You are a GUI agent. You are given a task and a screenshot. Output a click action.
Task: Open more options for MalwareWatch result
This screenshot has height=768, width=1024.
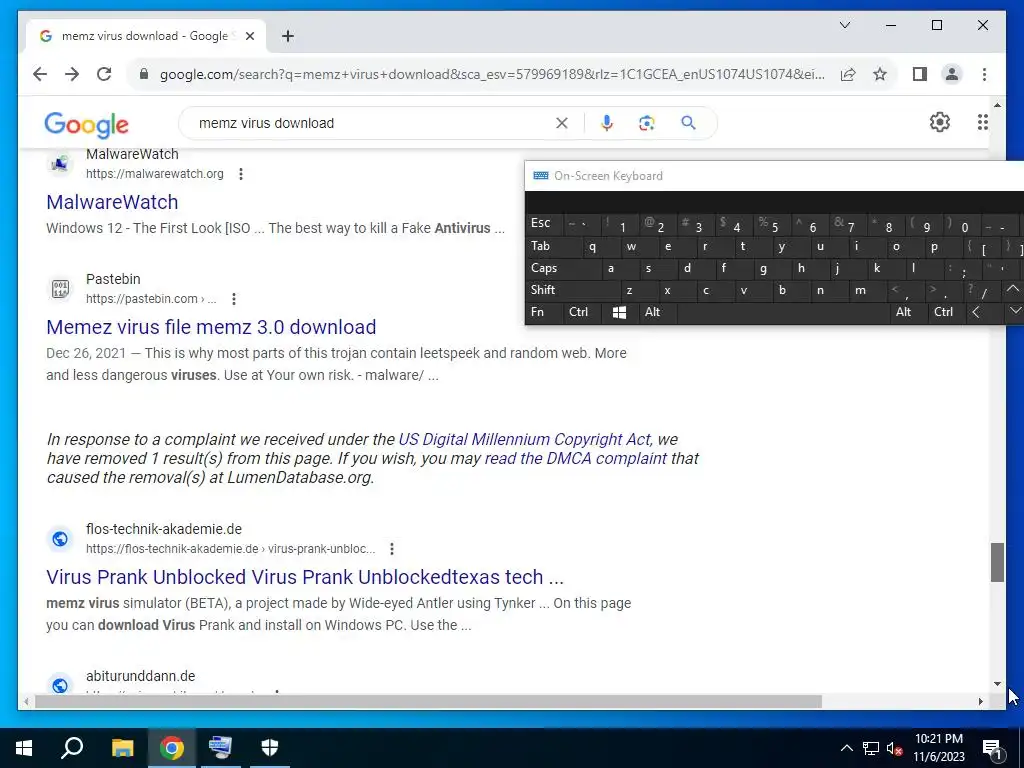241,174
